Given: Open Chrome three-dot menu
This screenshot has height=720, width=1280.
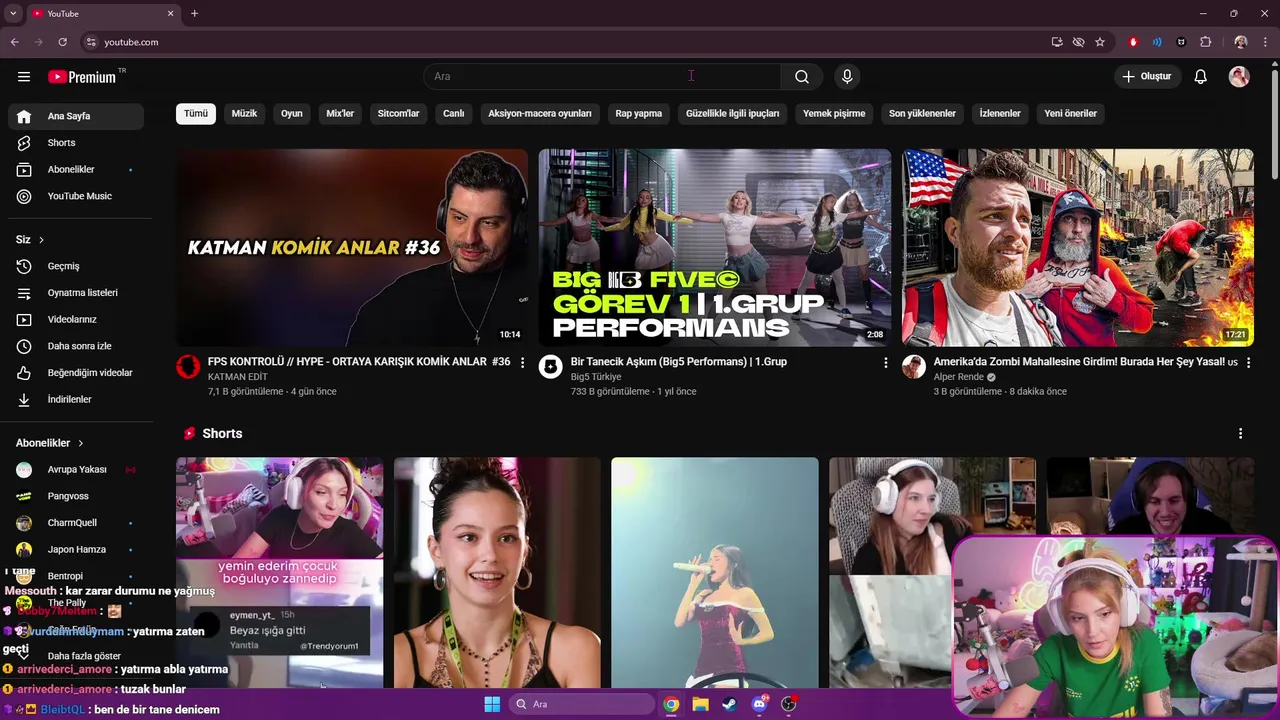Looking at the screenshot, I should pos(1266,42).
